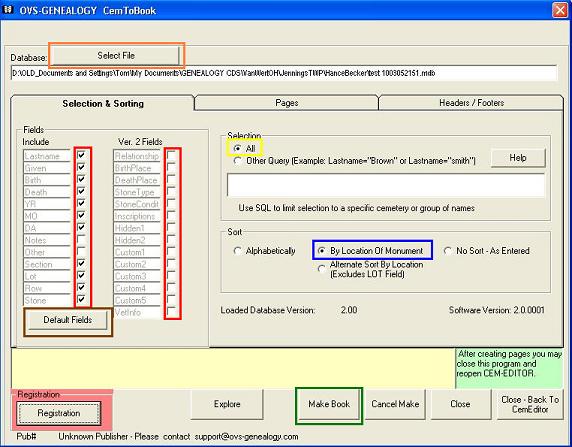This screenshot has width=572, height=447.
Task: Click the Lastname field name box
Action: [x=47, y=156]
